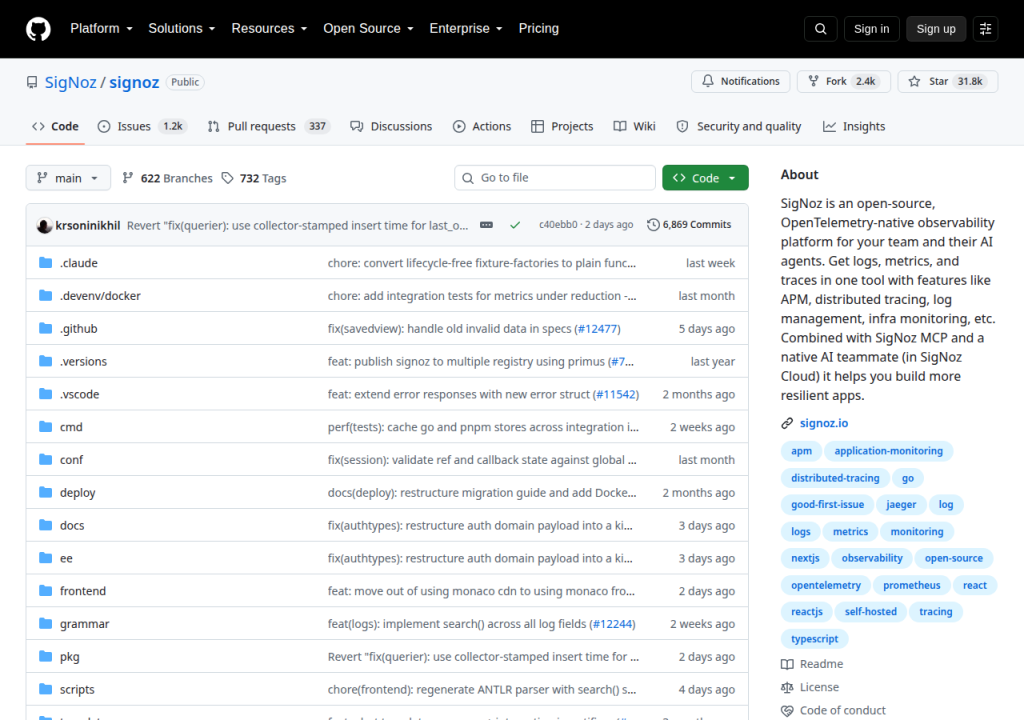The width and height of the screenshot is (1024, 720).
Task: Click the Notifications bell button
Action: pyautogui.click(x=741, y=82)
